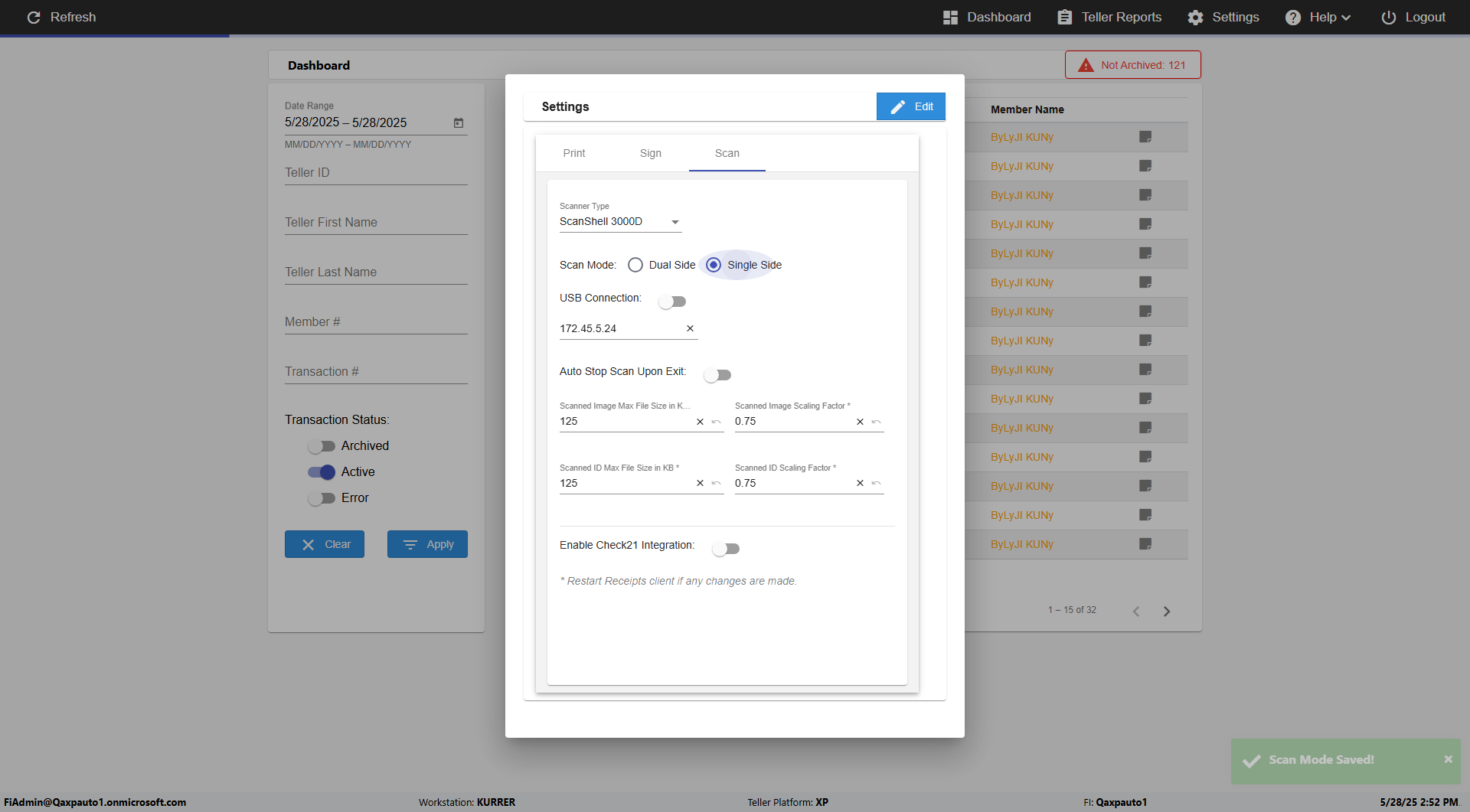
Task: Click the Edit button in Settings
Action: tap(911, 106)
